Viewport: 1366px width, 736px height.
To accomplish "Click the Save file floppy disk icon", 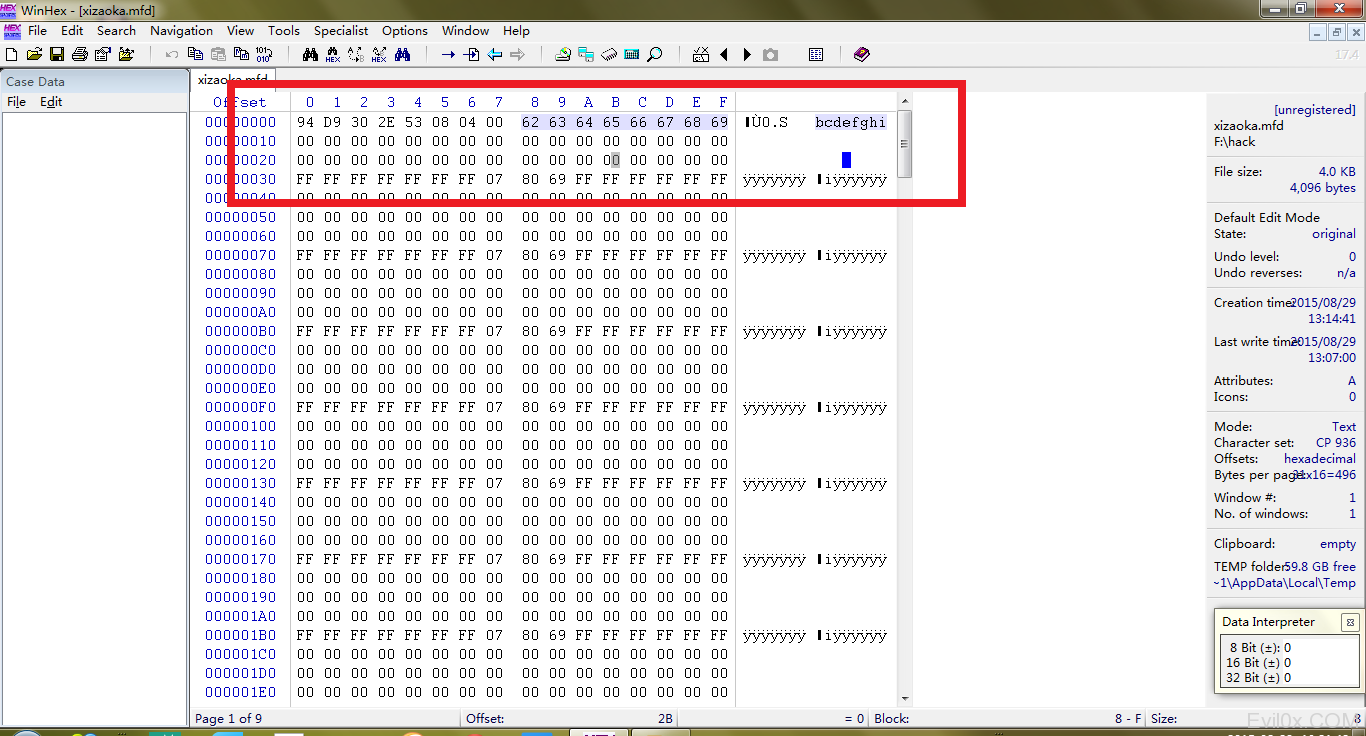I will [x=57, y=54].
